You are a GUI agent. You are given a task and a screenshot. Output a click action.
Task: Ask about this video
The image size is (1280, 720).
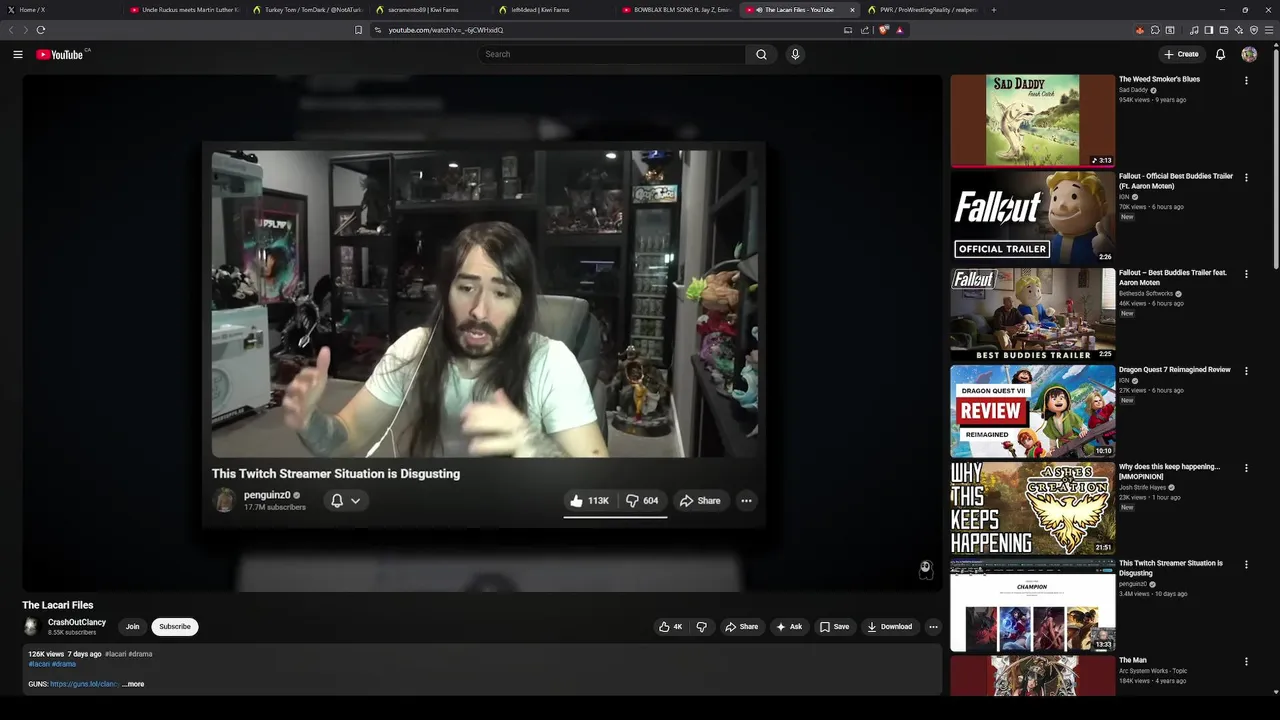pyautogui.click(x=789, y=627)
